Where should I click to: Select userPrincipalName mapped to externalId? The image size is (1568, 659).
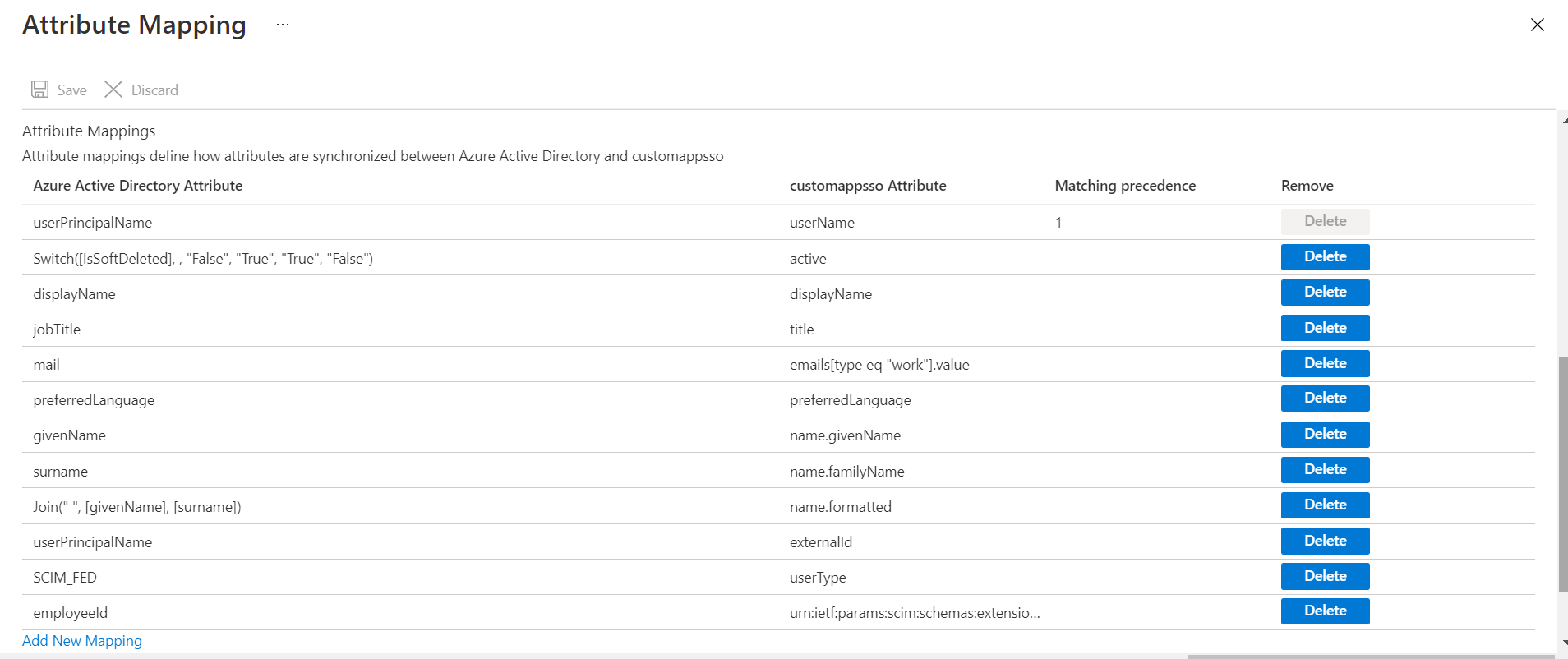point(93,542)
